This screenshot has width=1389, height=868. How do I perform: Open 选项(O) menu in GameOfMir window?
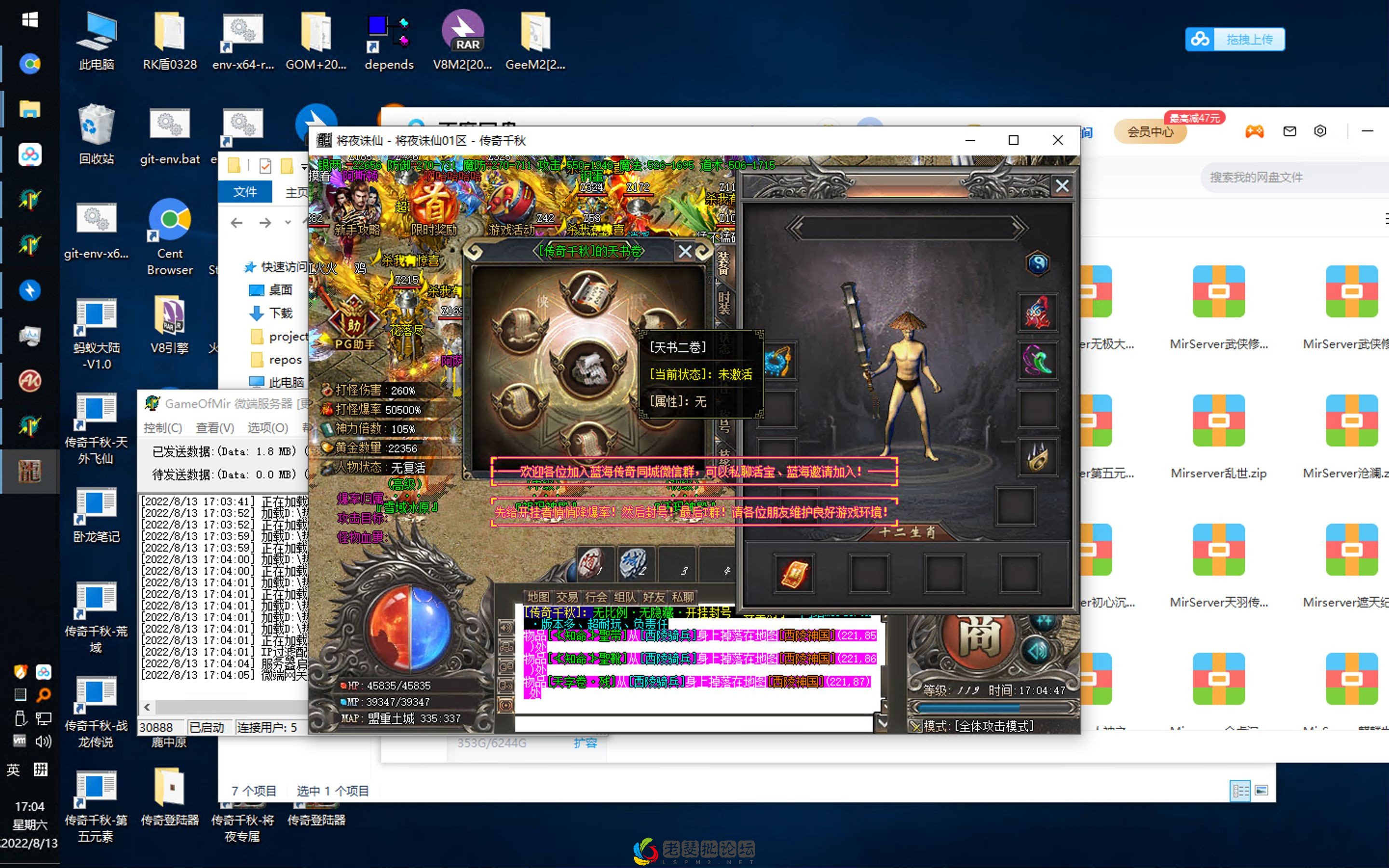[268, 428]
